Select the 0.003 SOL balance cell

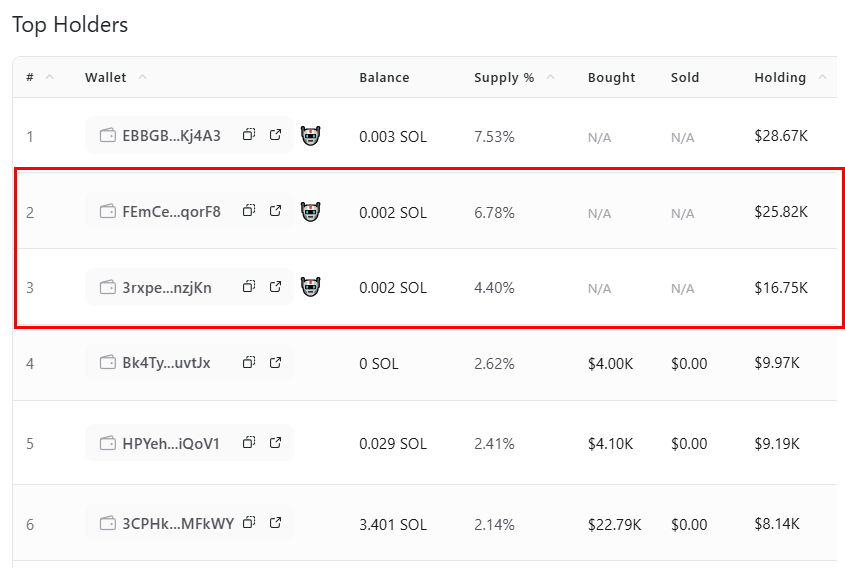(x=393, y=136)
